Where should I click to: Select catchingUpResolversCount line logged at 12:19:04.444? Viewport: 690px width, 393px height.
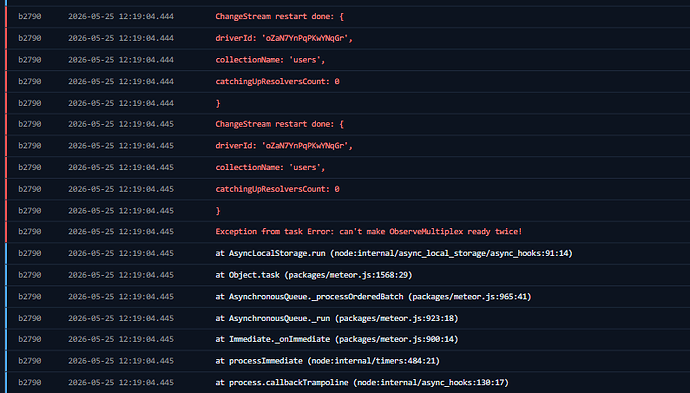click(x=277, y=81)
